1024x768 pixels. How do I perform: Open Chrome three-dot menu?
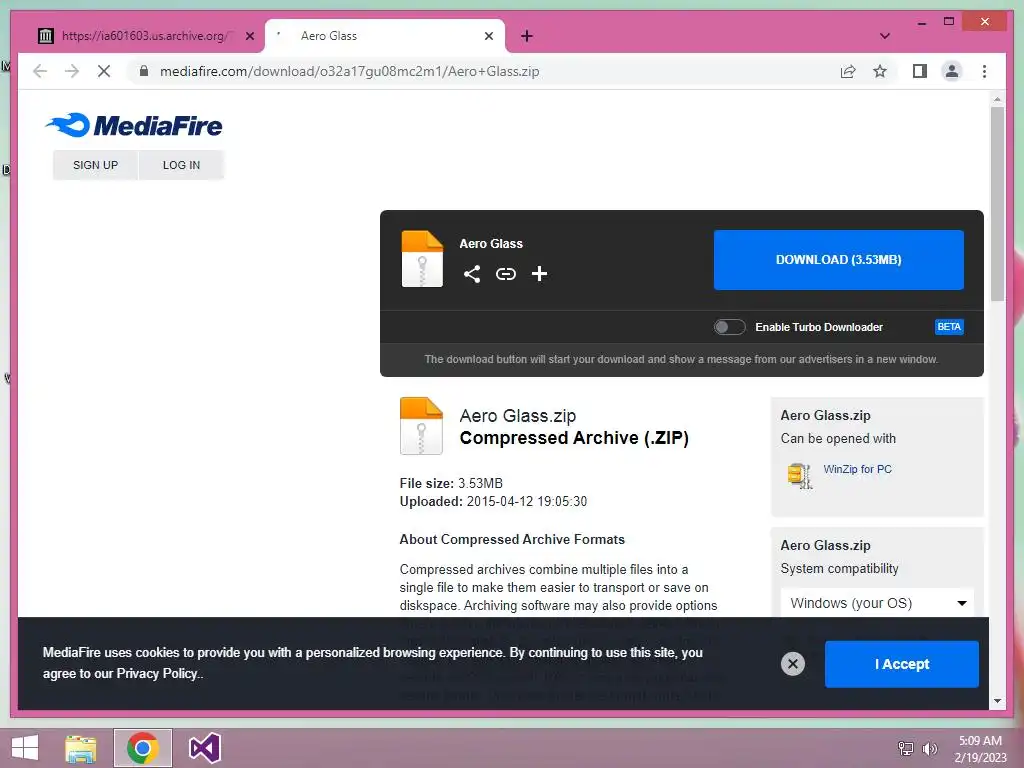(x=984, y=71)
